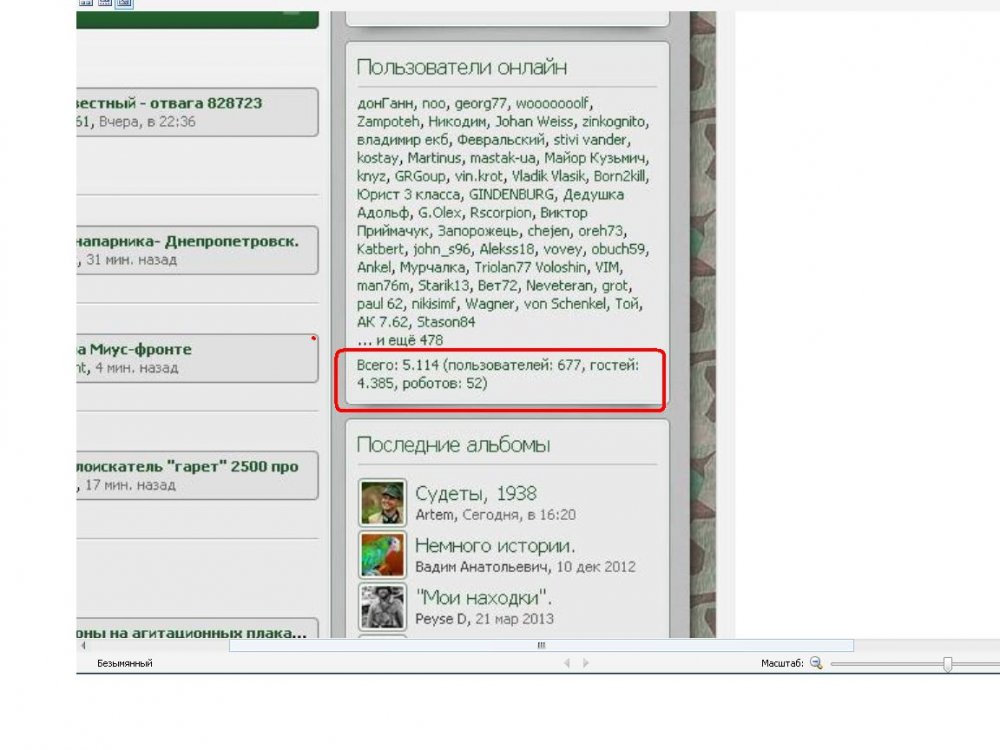Open user донГанн's profile
This screenshot has width=1000, height=750.
[x=386, y=103]
